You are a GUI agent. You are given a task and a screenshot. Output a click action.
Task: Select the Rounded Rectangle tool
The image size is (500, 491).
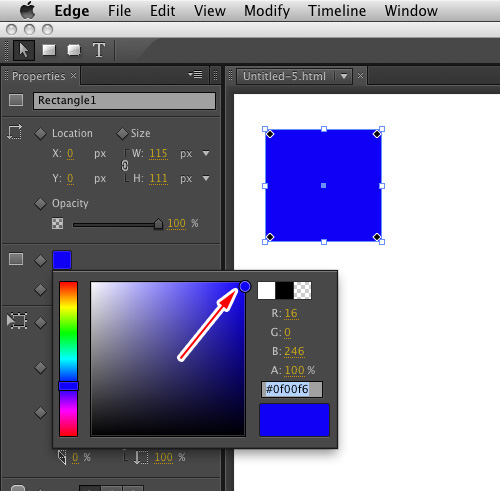(x=74, y=50)
